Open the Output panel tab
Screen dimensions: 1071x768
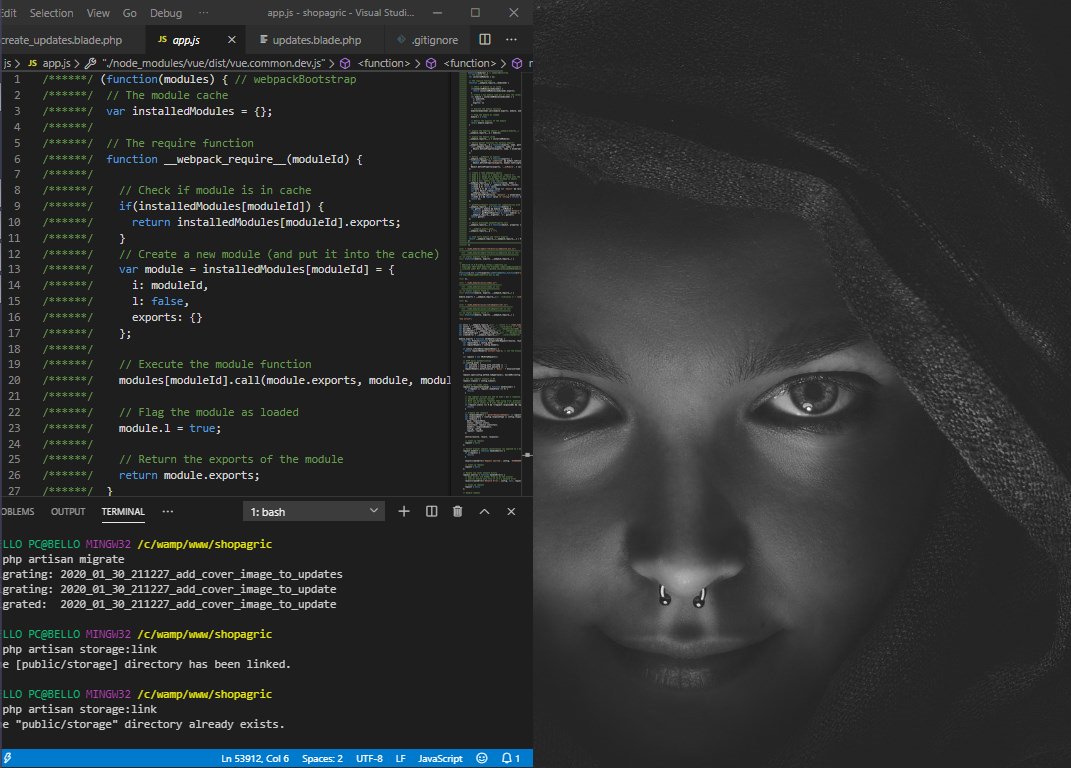68,512
